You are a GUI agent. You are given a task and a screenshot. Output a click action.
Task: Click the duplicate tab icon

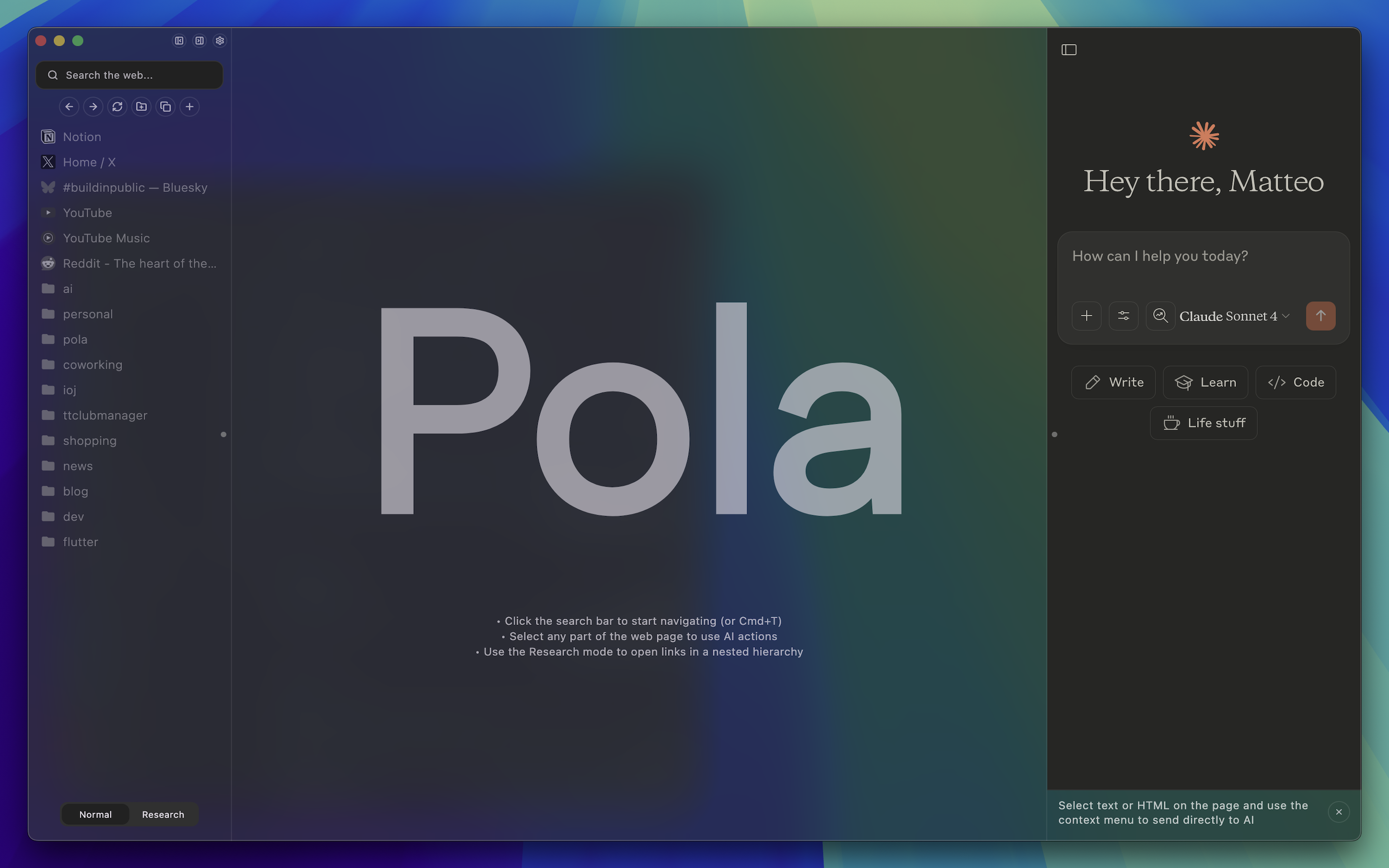point(165,107)
